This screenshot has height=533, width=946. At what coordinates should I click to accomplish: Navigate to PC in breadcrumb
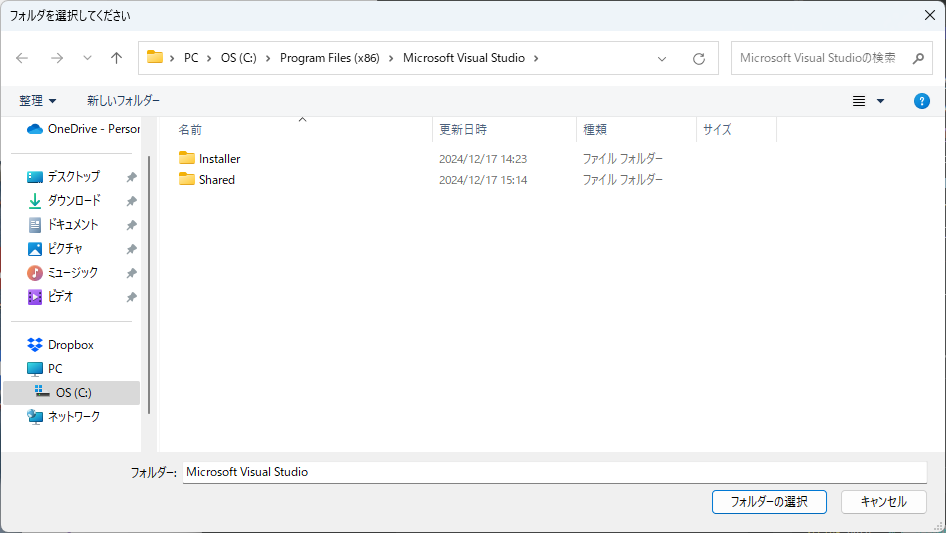click(191, 58)
